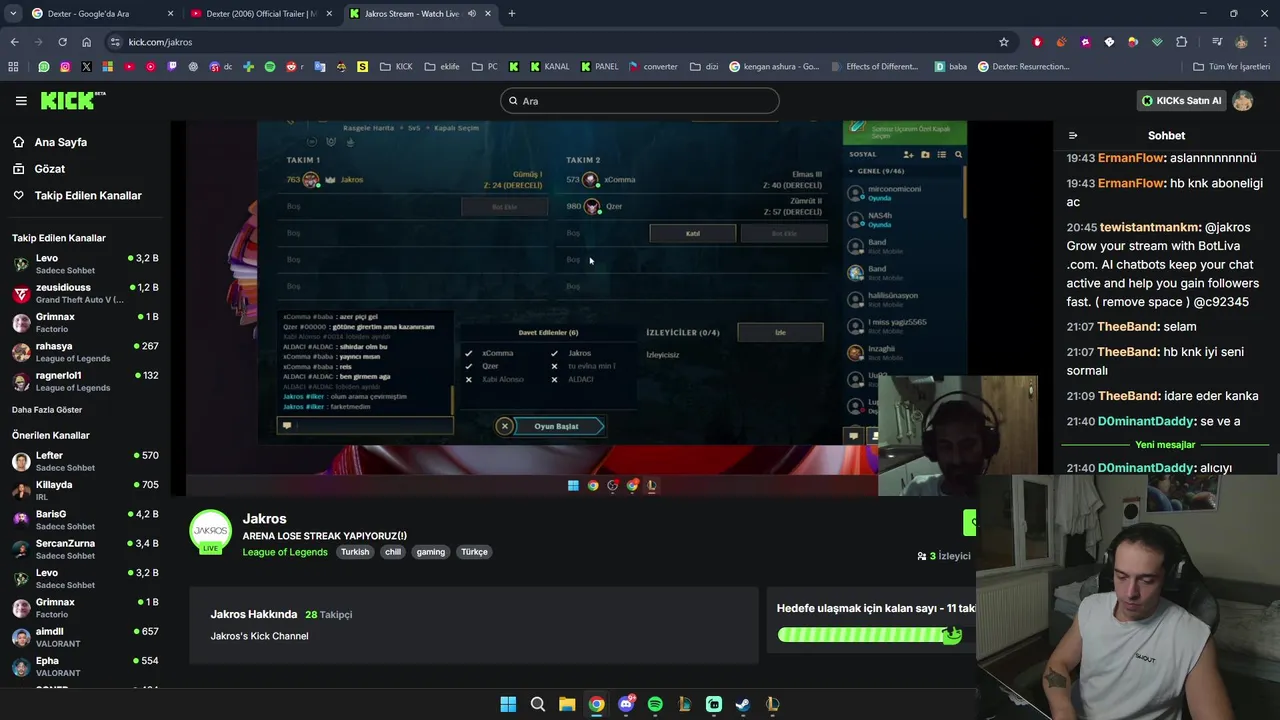
Task: Collapse the chat panel icon beside Sohbet
Action: click(1073, 135)
